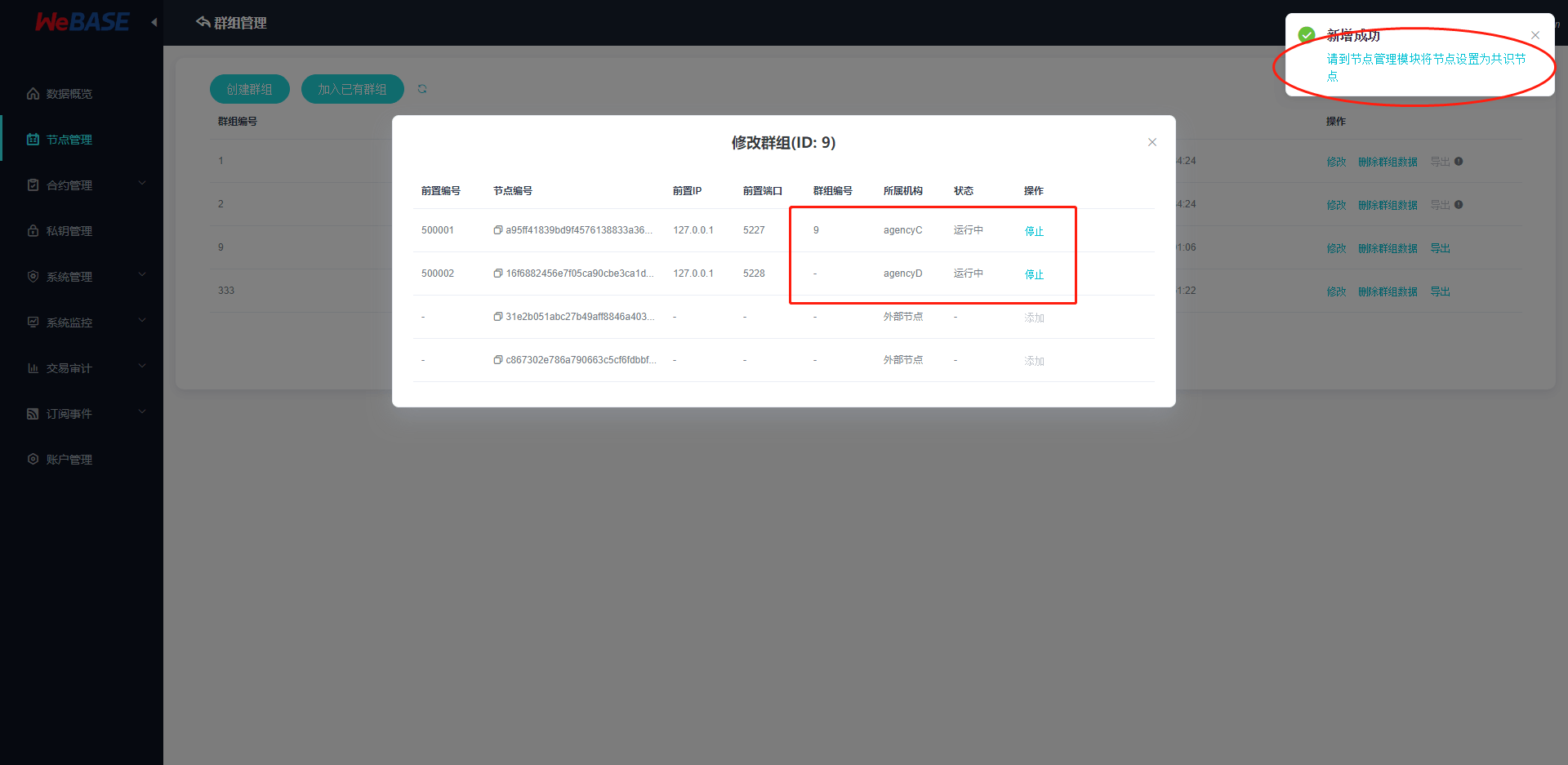Click info icon next to 导出 in group 1 row

coord(1459,162)
